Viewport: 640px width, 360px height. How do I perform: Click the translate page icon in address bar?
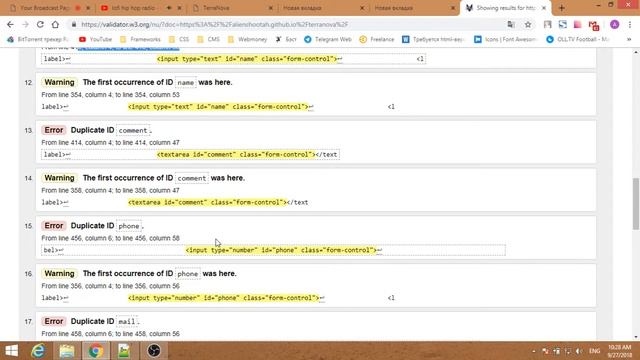pyautogui.click(x=511, y=24)
